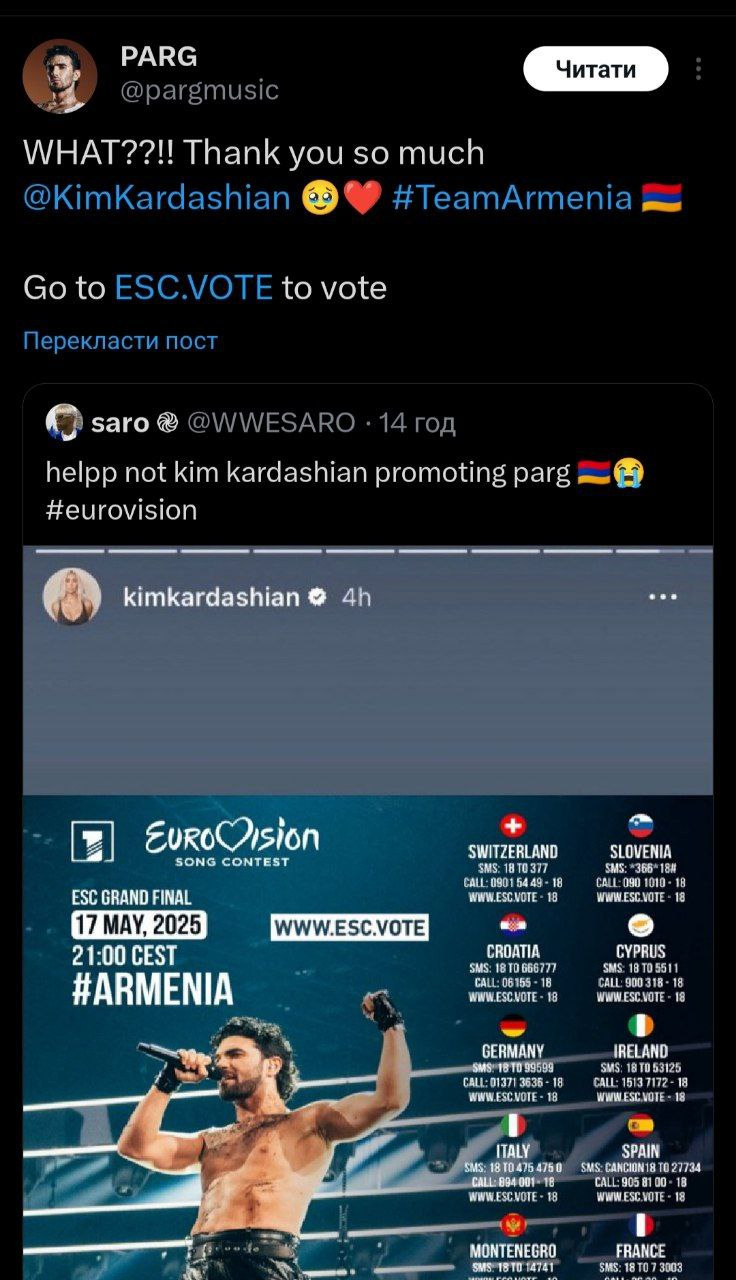This screenshot has height=1280, width=736.
Task: Tap saro's small profile avatar
Action: coord(64,422)
